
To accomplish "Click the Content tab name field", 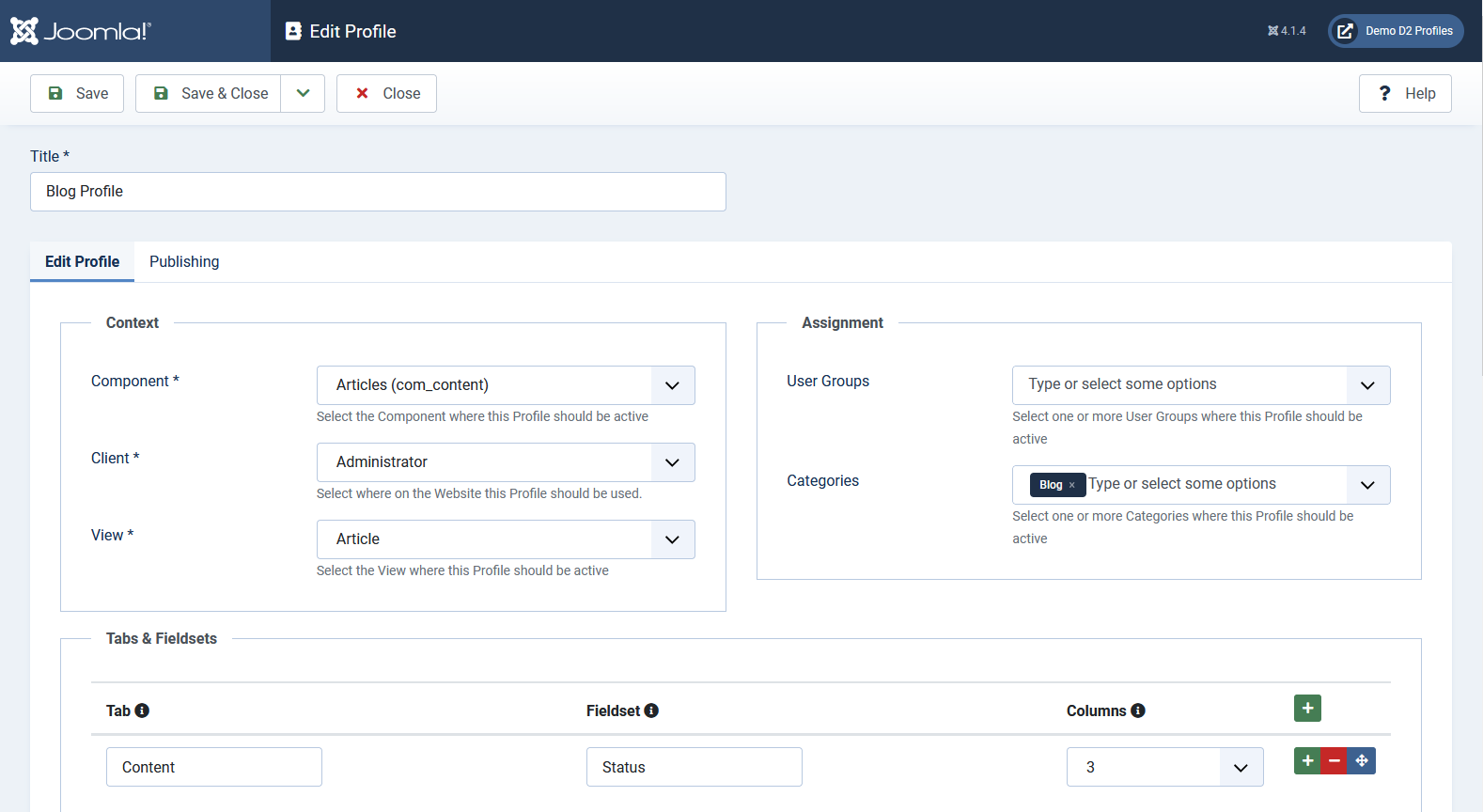I will (x=214, y=767).
